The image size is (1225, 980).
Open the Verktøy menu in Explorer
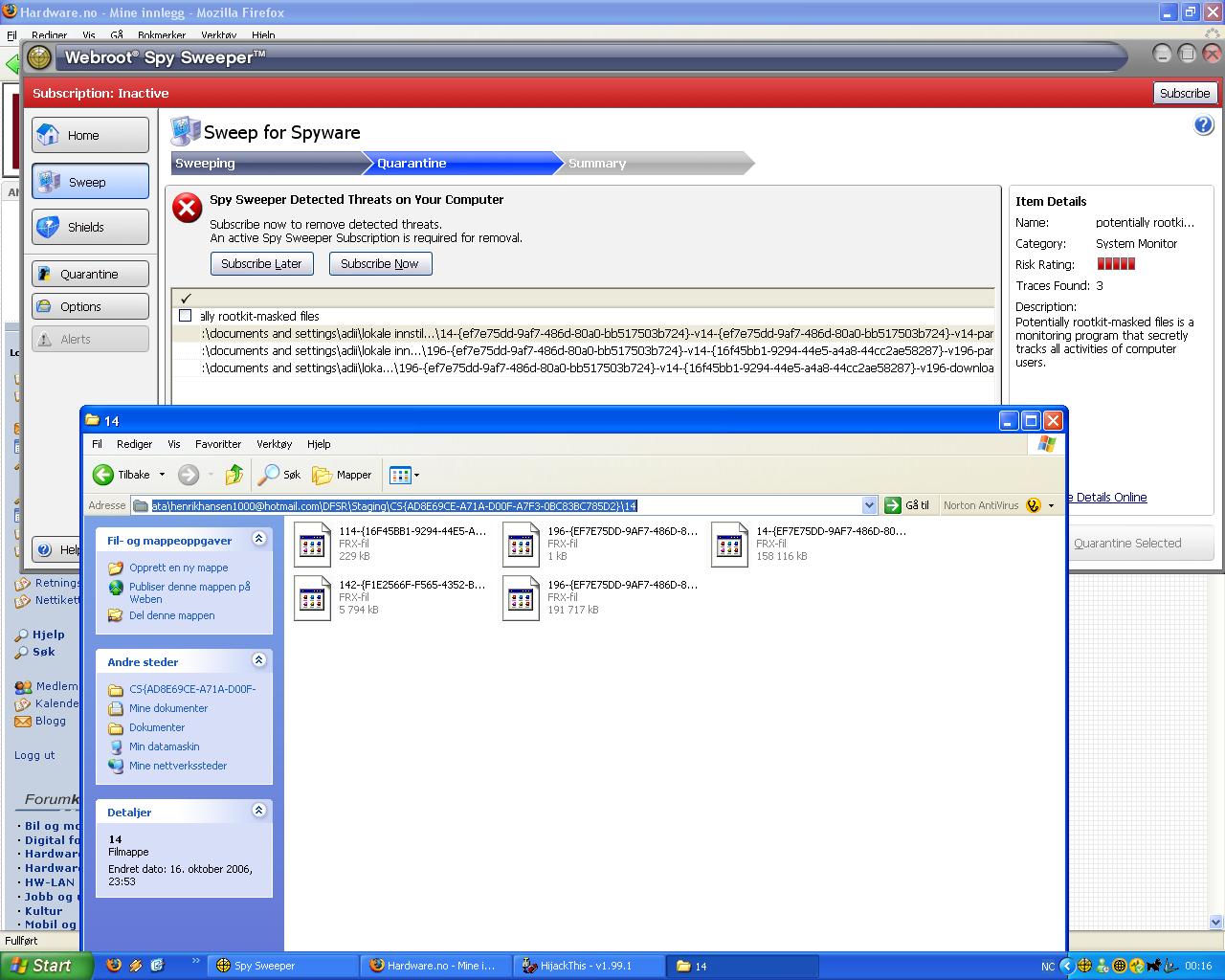[x=274, y=444]
